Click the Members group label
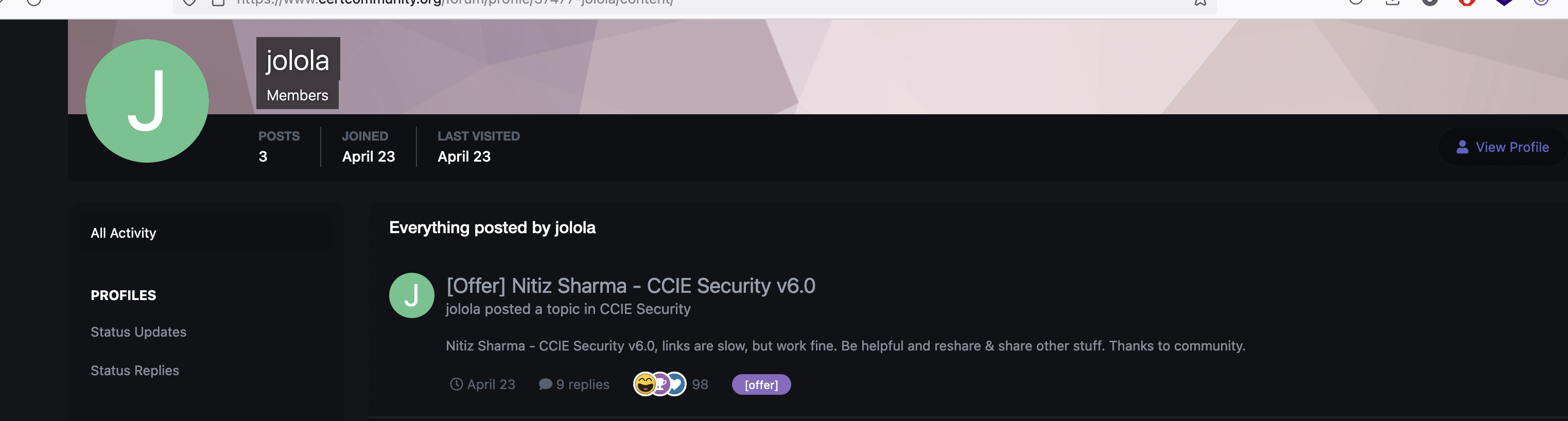The image size is (1568, 421). pos(297,96)
